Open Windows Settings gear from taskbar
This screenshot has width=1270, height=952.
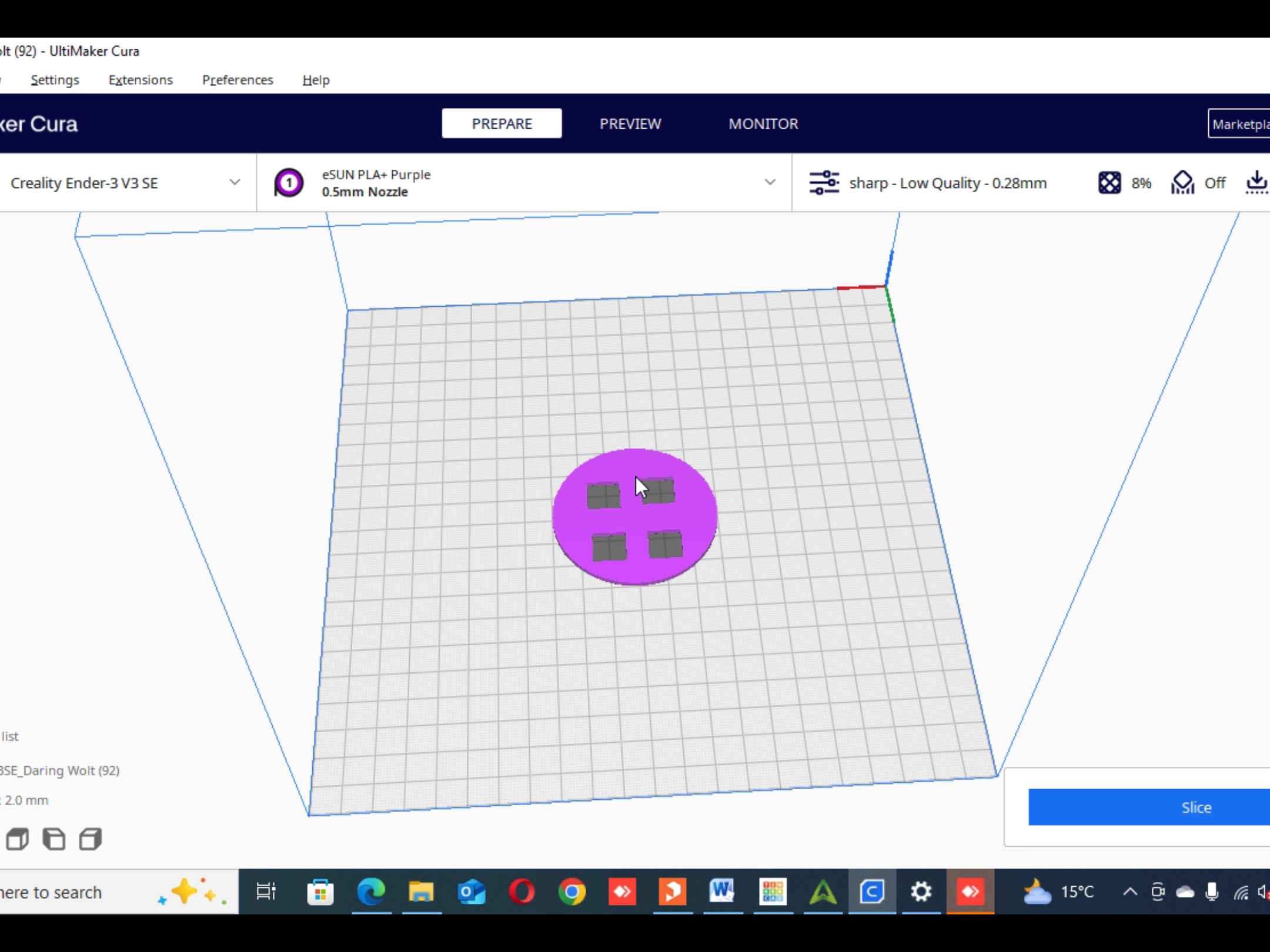[921, 892]
